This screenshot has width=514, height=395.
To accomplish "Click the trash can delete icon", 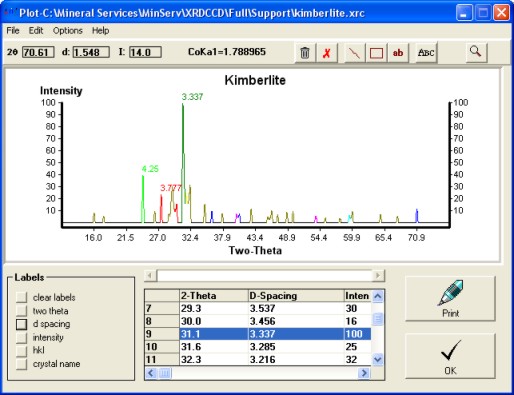I will tap(305, 53).
